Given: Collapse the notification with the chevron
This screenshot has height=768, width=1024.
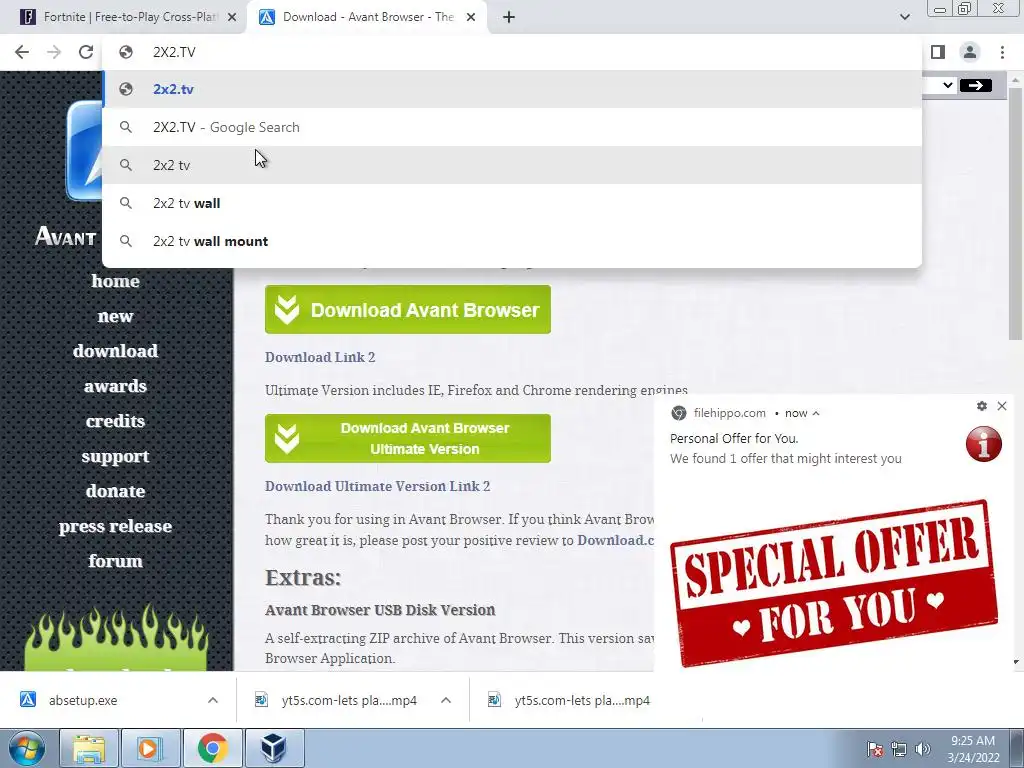Looking at the screenshot, I should [x=816, y=413].
